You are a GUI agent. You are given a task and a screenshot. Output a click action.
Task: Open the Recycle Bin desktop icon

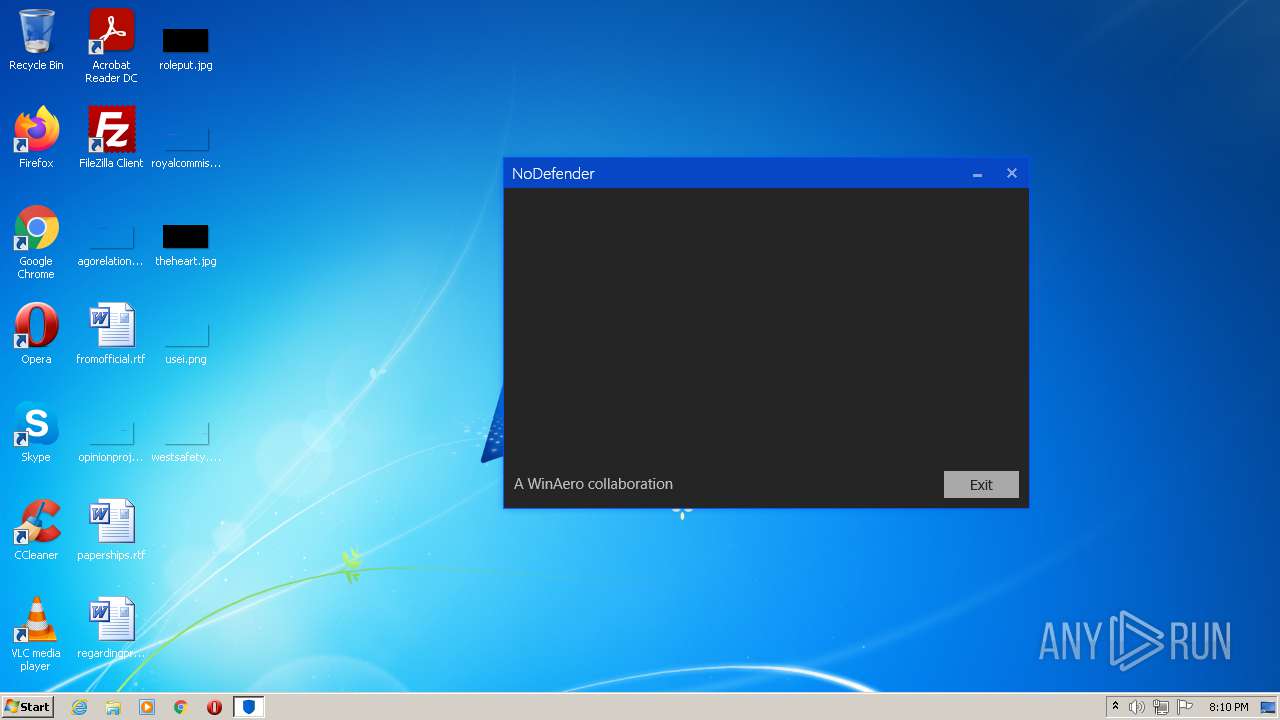click(36, 40)
